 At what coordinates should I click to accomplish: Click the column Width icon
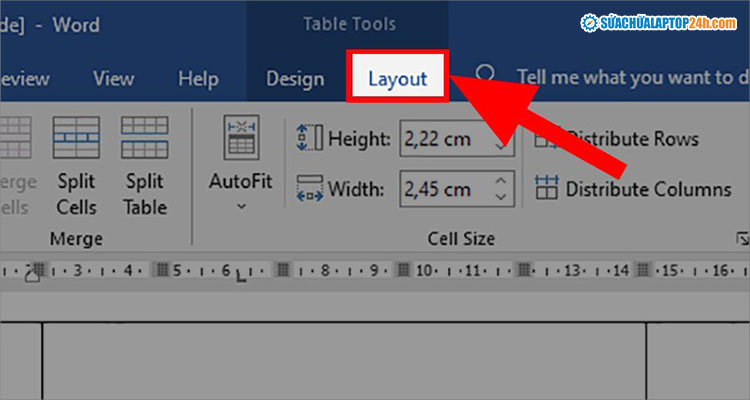[308, 189]
